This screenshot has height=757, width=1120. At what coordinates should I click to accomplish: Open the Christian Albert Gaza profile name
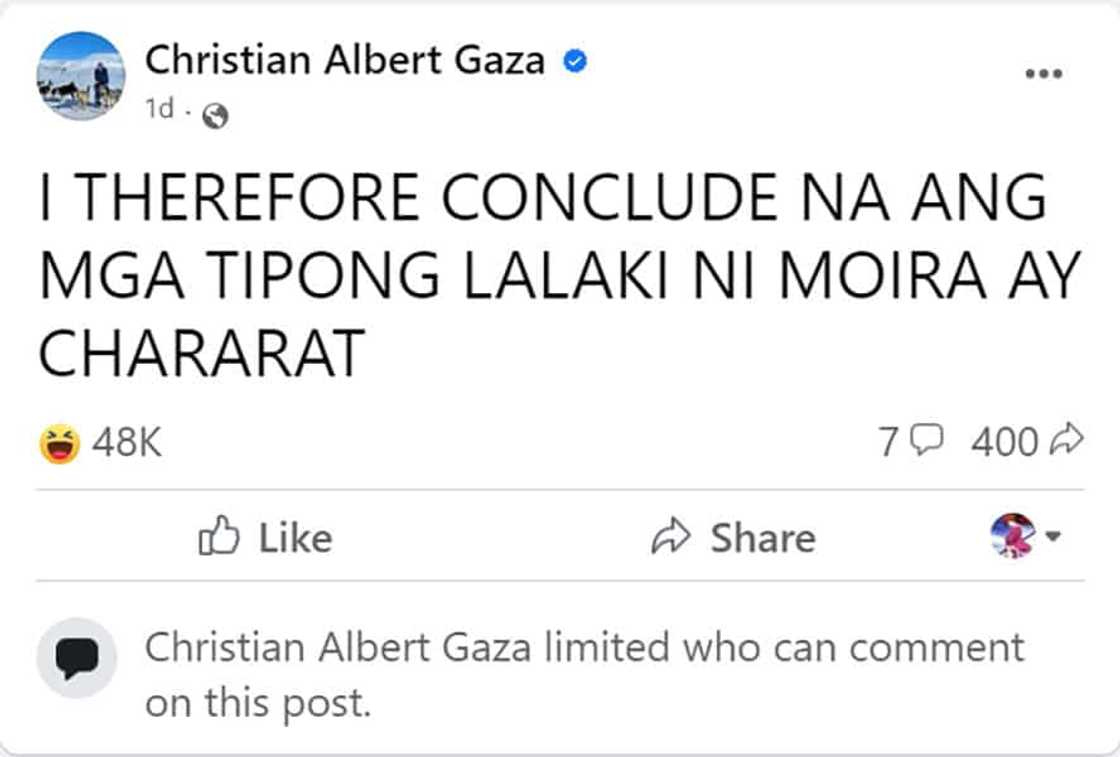coord(345,61)
